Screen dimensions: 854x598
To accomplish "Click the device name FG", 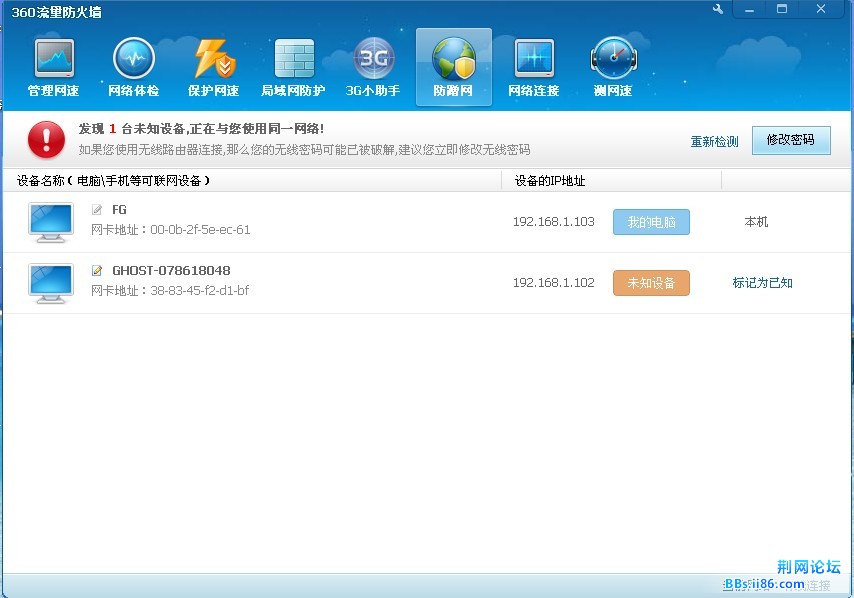I will [119, 210].
